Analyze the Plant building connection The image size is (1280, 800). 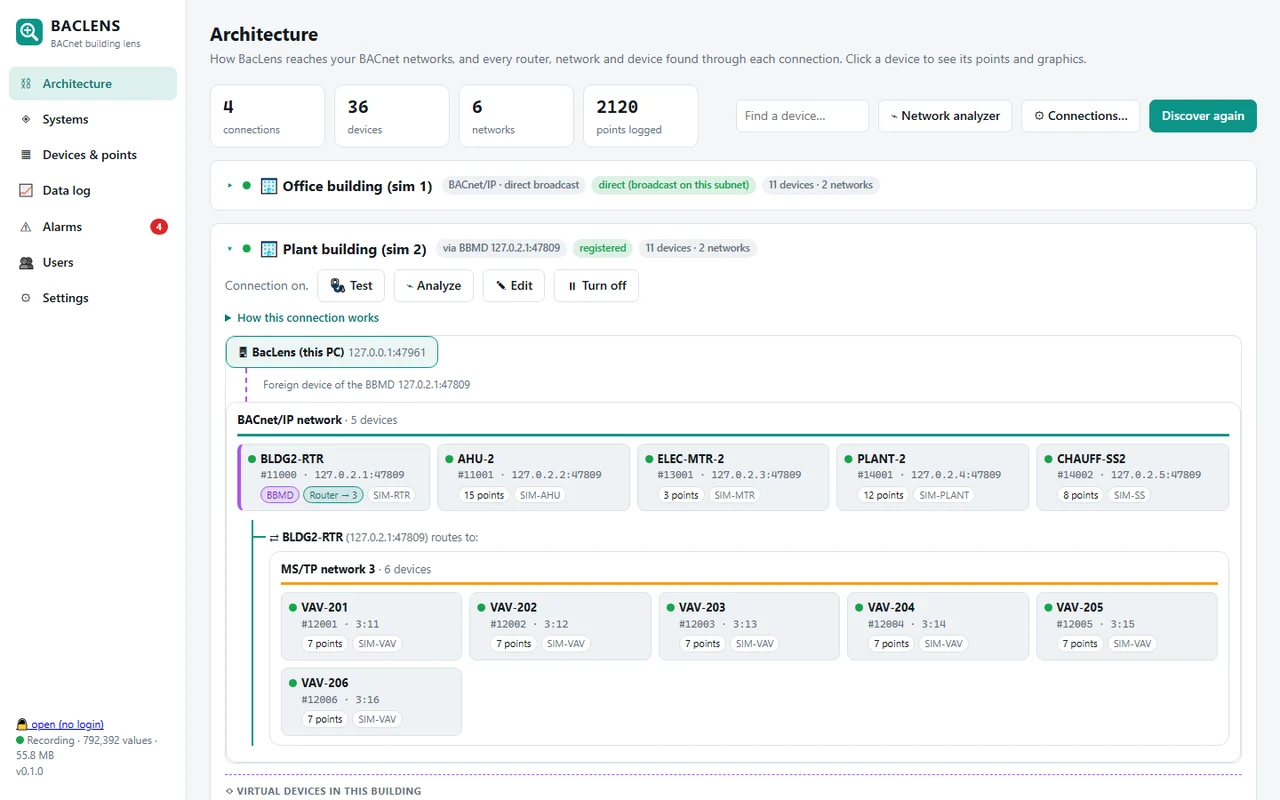pyautogui.click(x=434, y=286)
